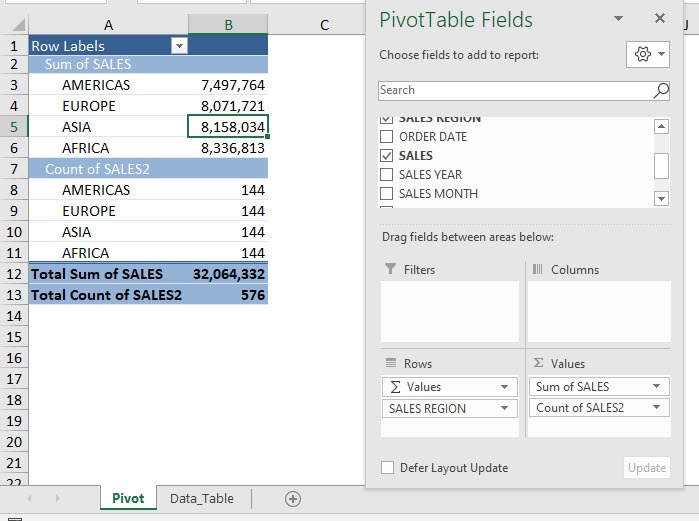Check the SALES YEAR field

[x=387, y=174]
